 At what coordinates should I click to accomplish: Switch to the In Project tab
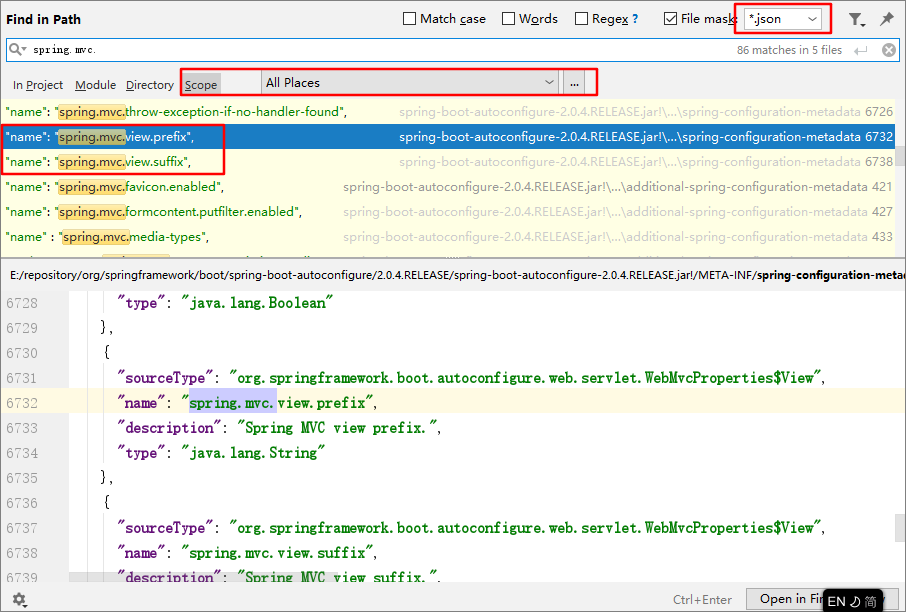tap(38, 85)
